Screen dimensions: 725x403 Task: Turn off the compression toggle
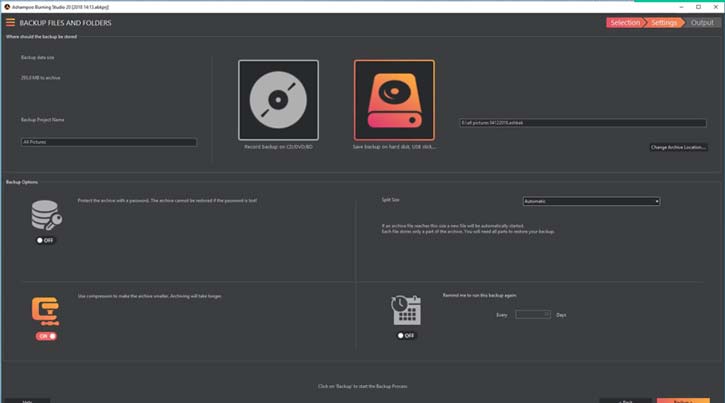point(46,336)
